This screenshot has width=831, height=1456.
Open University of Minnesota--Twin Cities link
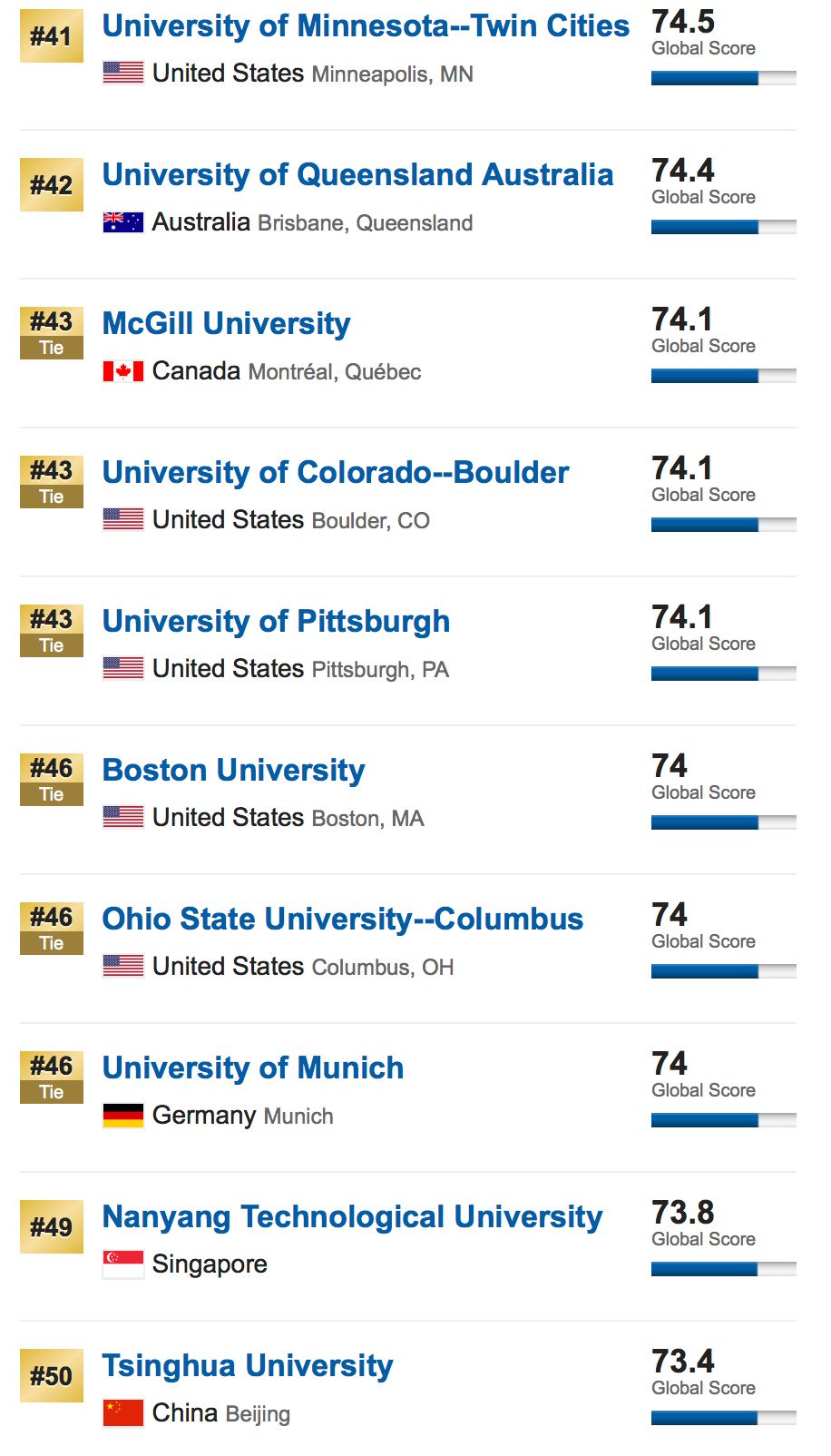[x=366, y=26]
